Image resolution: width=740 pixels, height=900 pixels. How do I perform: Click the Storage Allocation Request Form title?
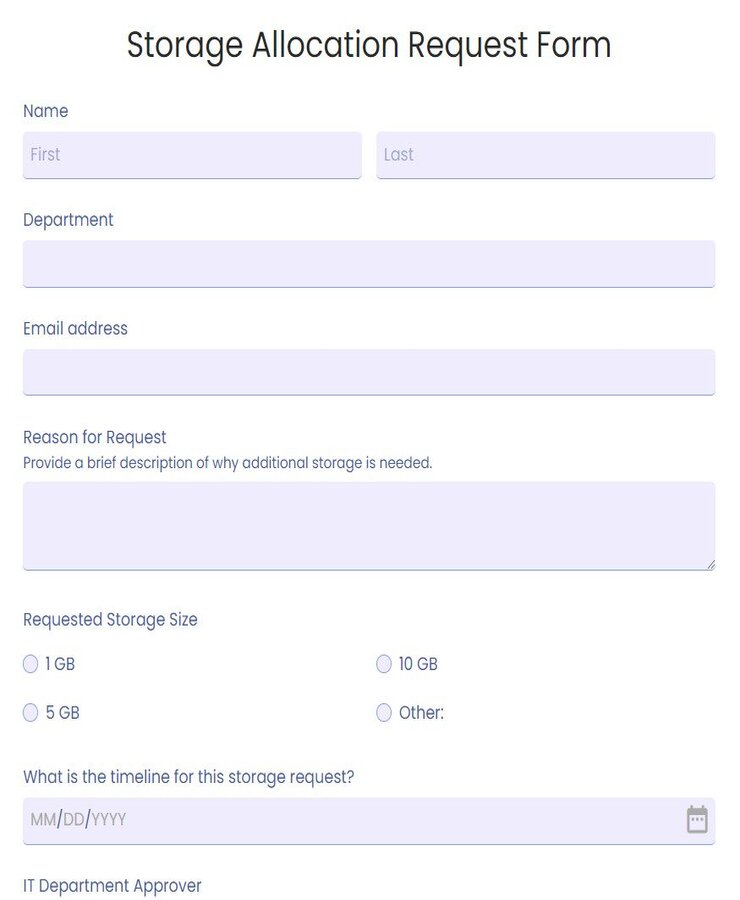[369, 45]
